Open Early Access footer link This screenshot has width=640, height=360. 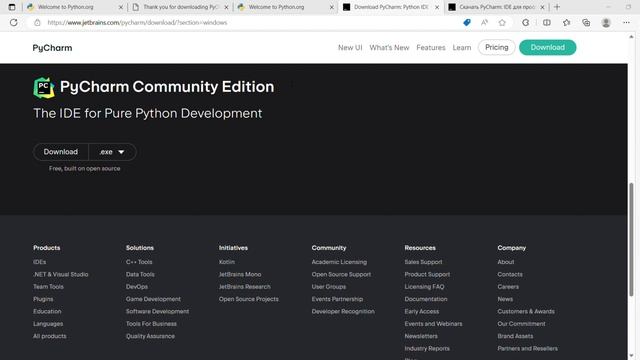(422, 311)
